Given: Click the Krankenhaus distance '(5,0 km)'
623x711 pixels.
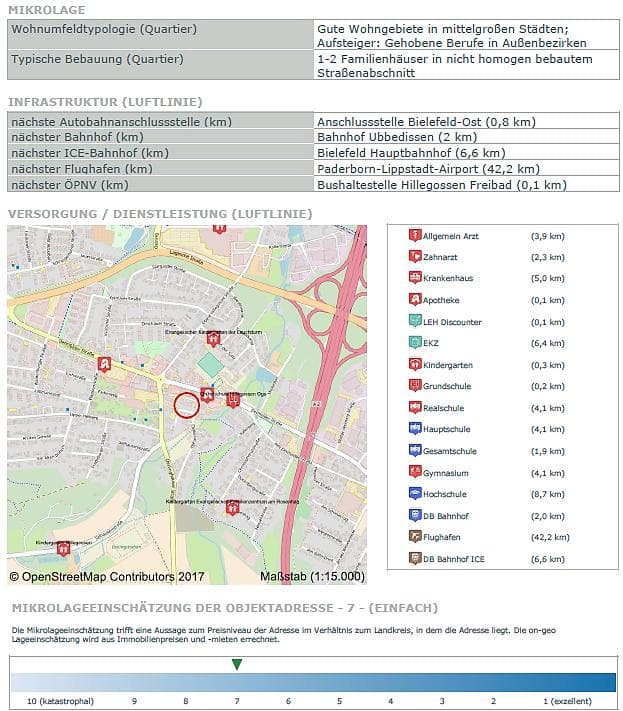Looking at the screenshot, I should click(x=548, y=278).
